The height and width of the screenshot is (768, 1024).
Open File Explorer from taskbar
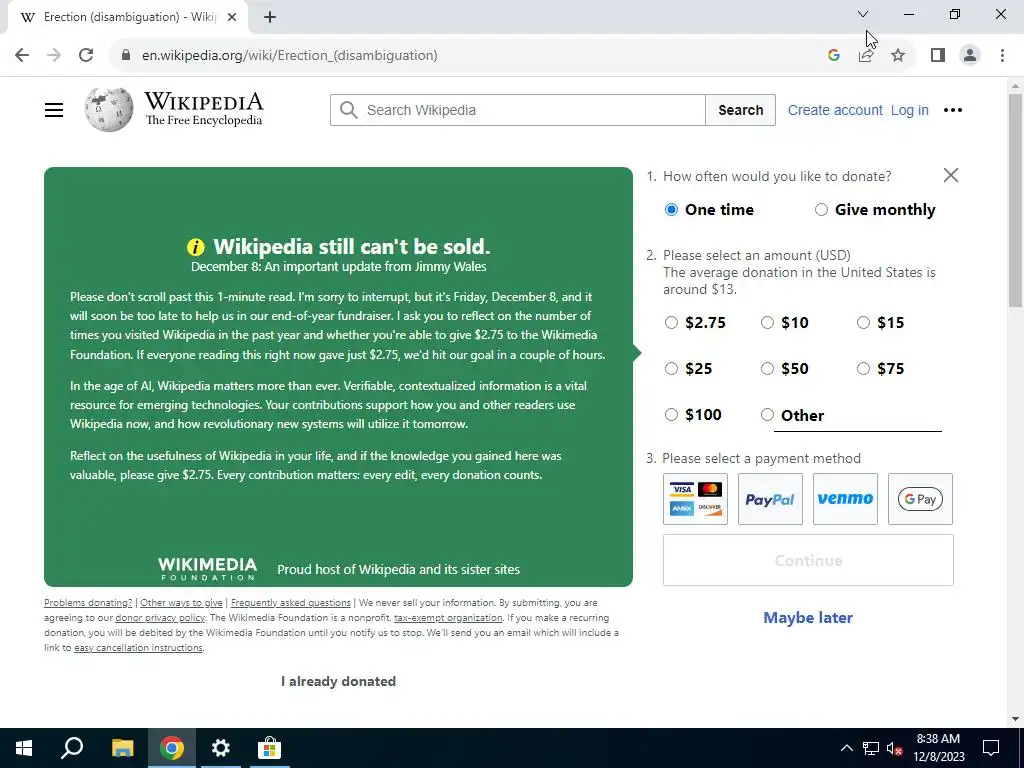(x=122, y=748)
